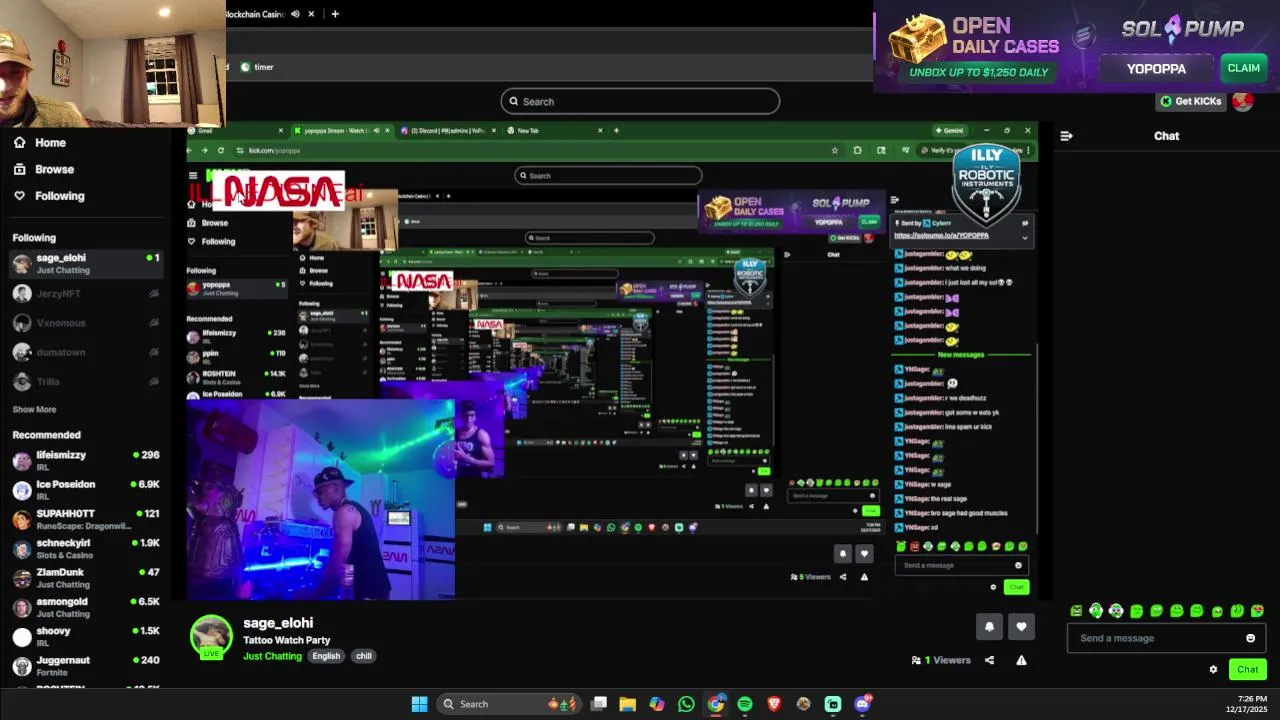Open the dumatown offline channel

86,352
